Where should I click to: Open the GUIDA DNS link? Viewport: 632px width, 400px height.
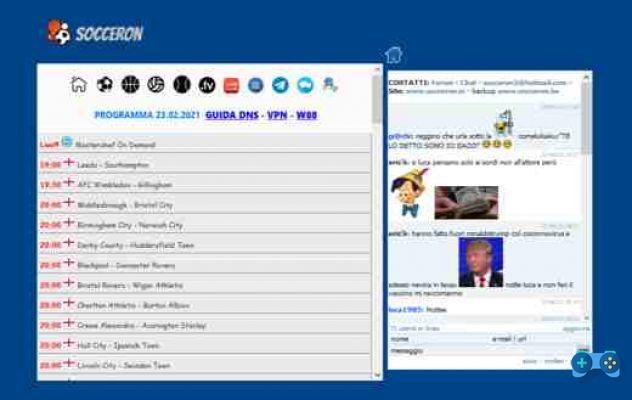[232, 115]
